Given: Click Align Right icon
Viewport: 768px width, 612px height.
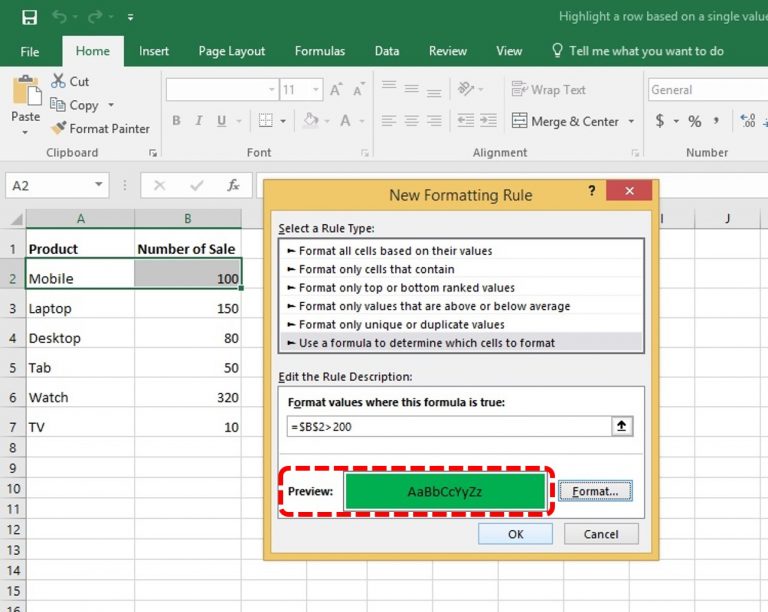Looking at the screenshot, I should [434, 120].
